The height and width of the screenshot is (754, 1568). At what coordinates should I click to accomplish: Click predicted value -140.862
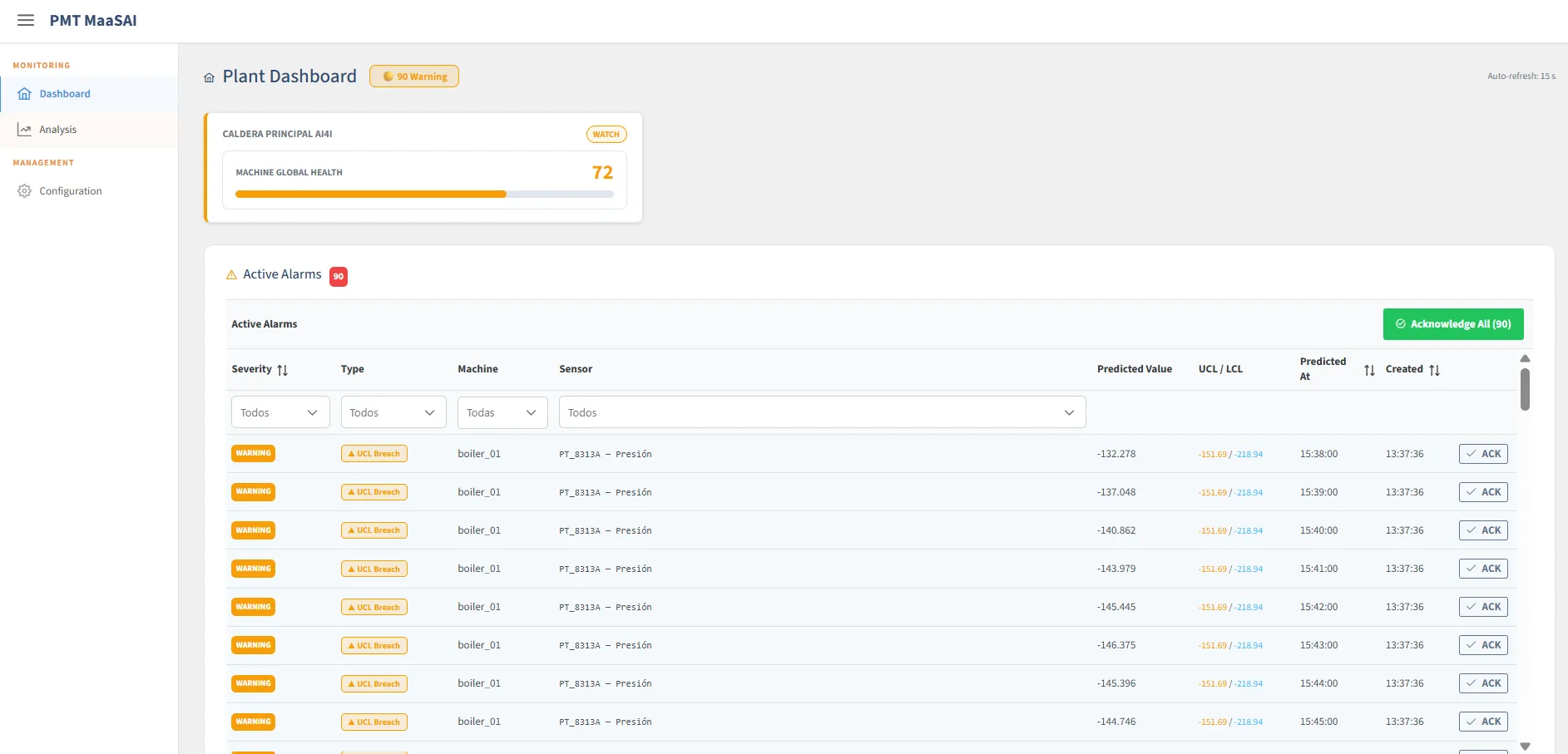[x=1116, y=530]
